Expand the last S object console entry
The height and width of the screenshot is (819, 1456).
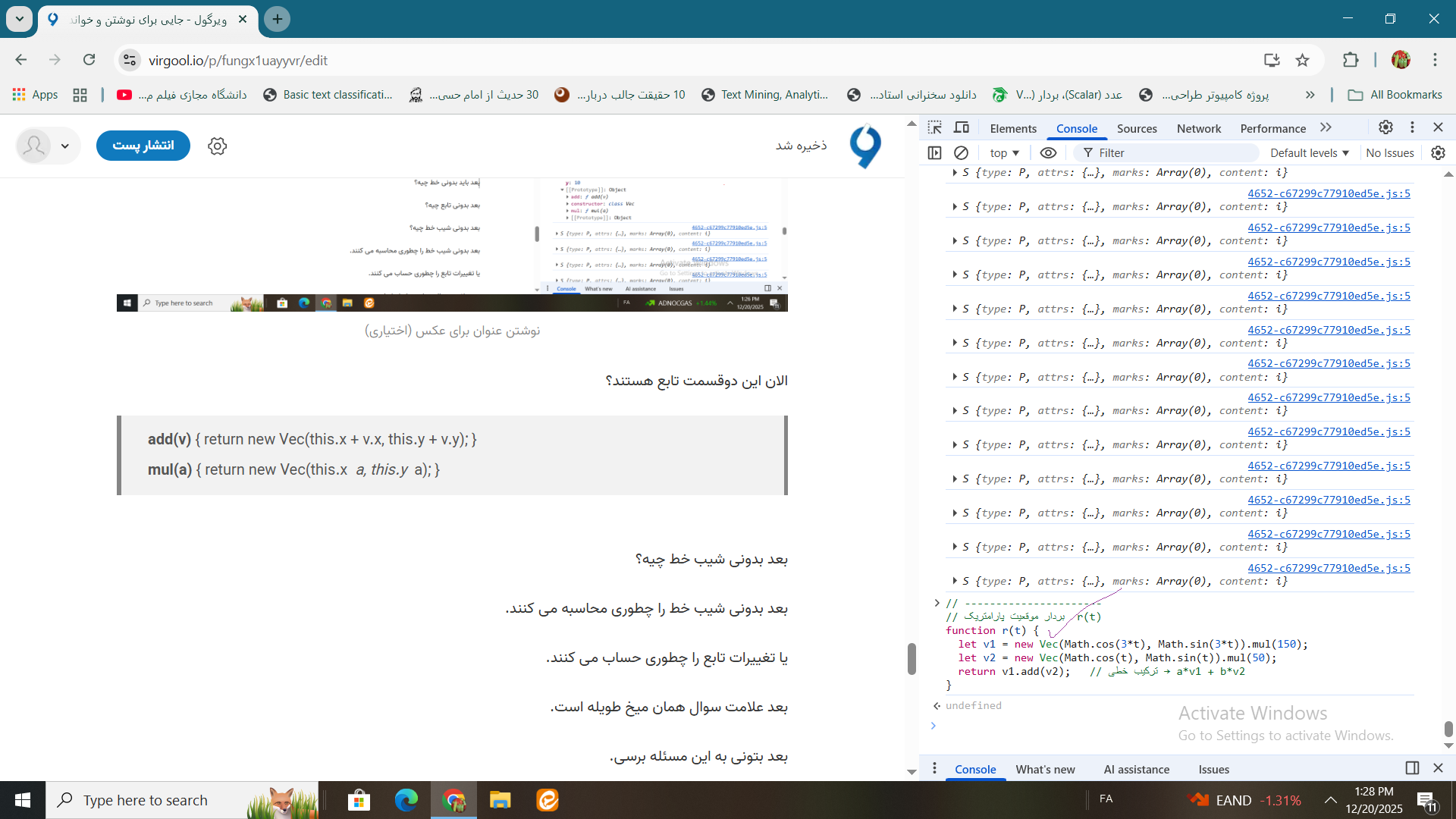coord(956,581)
